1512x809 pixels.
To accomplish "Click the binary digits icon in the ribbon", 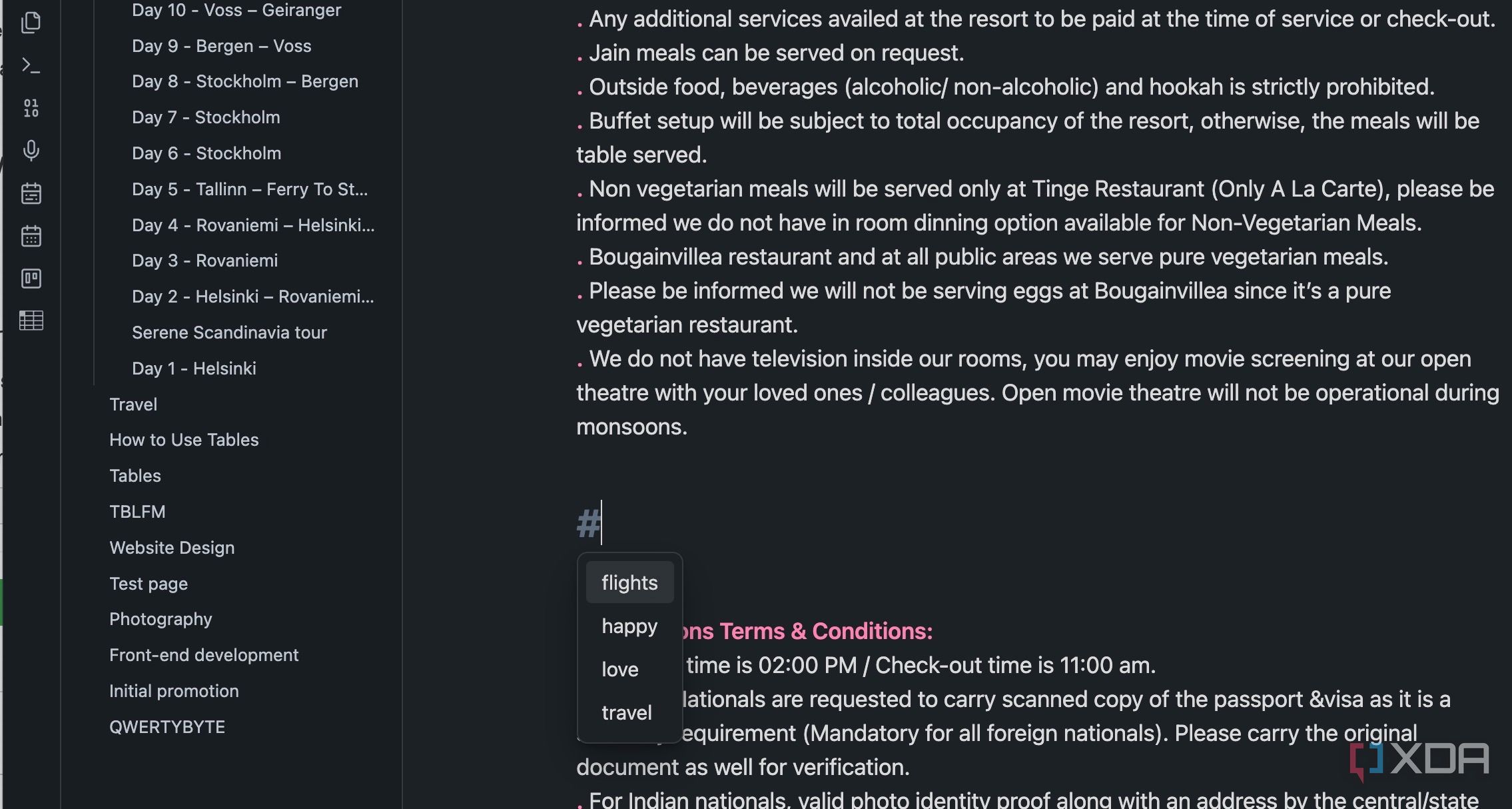I will (x=31, y=108).
